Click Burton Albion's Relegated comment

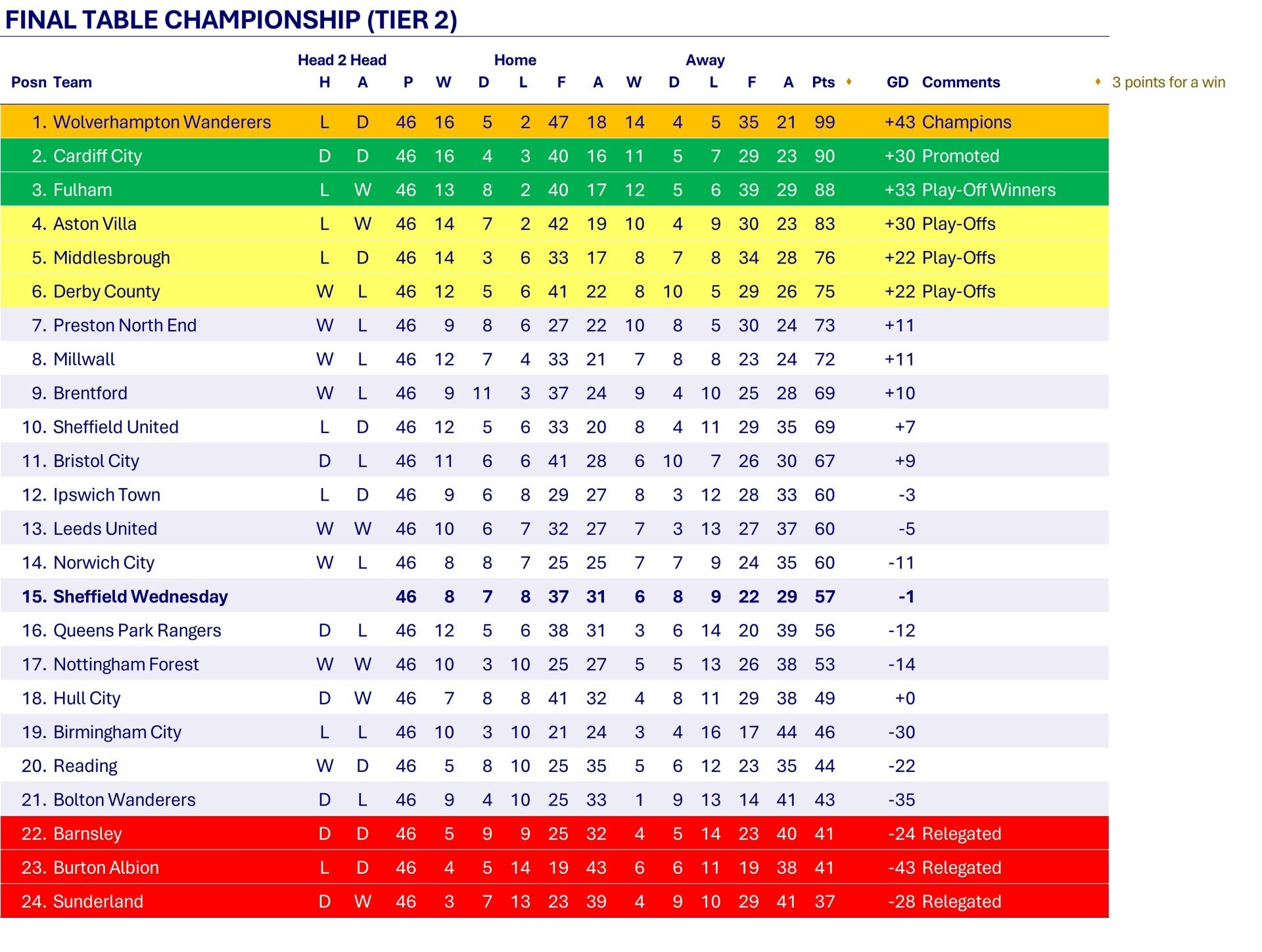[x=961, y=867]
